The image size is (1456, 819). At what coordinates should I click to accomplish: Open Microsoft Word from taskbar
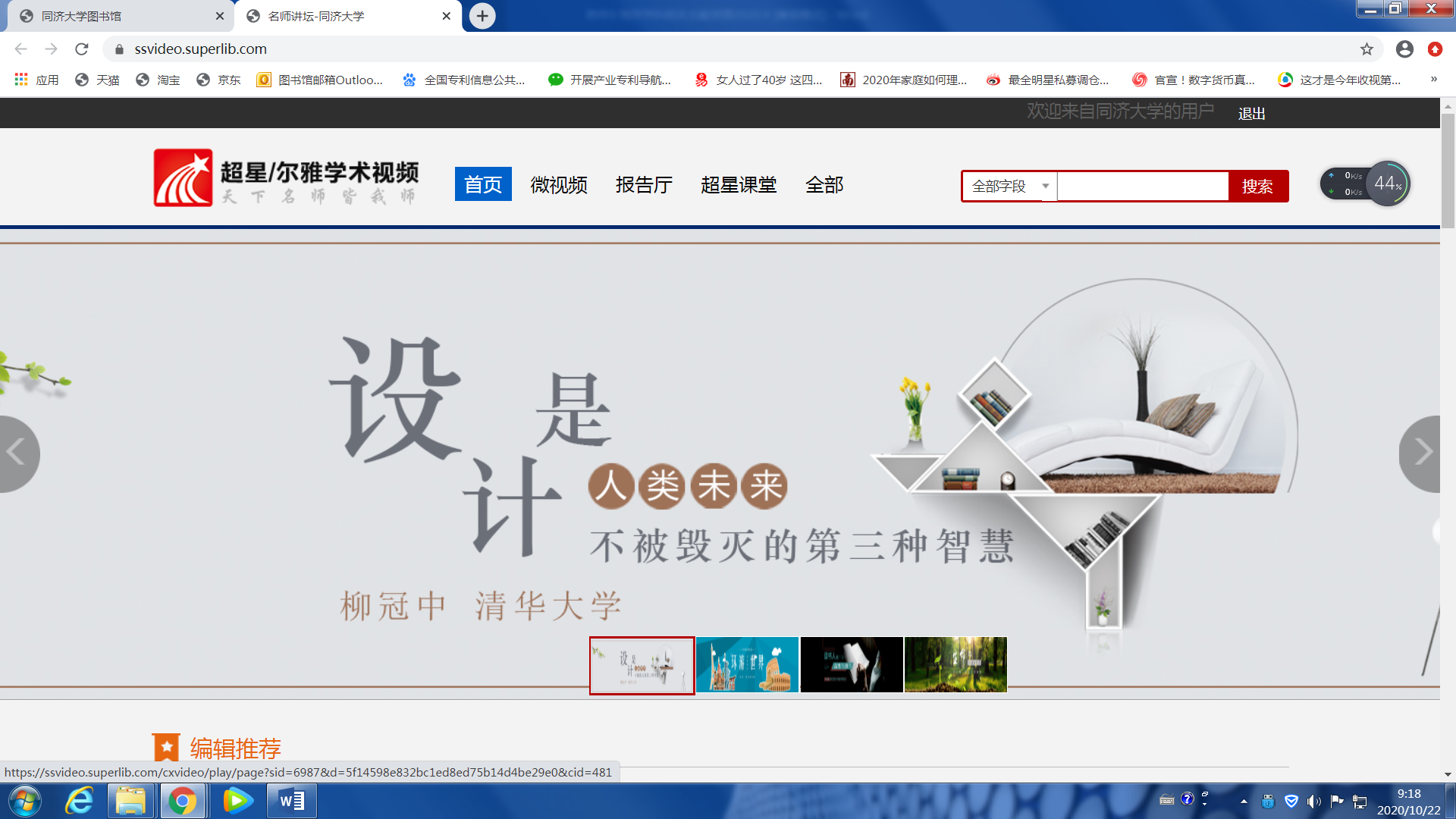point(292,801)
